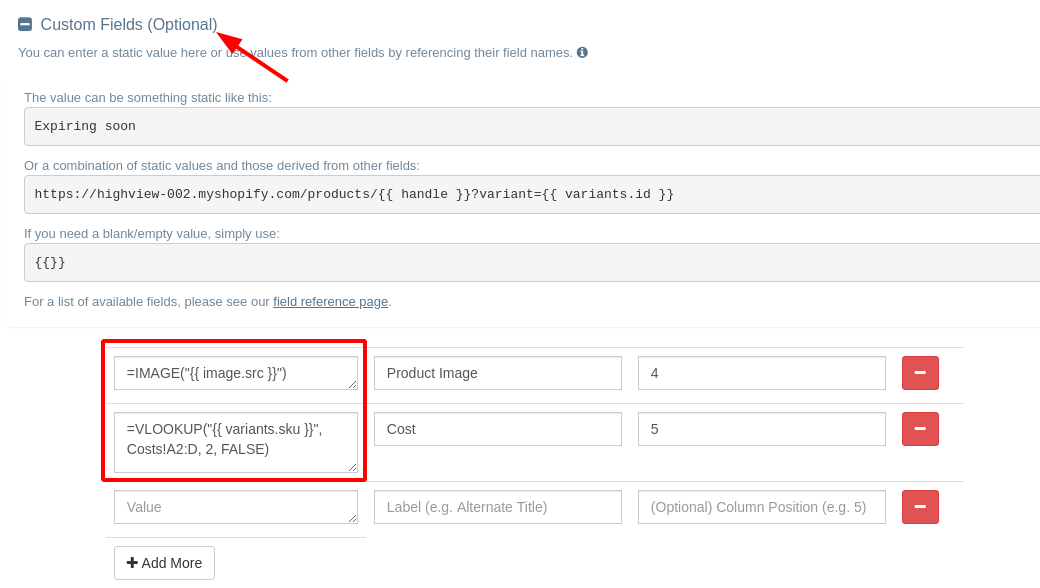The width and height of the screenshot is (1040, 588).
Task: Click the Add More button
Action: tap(164, 562)
